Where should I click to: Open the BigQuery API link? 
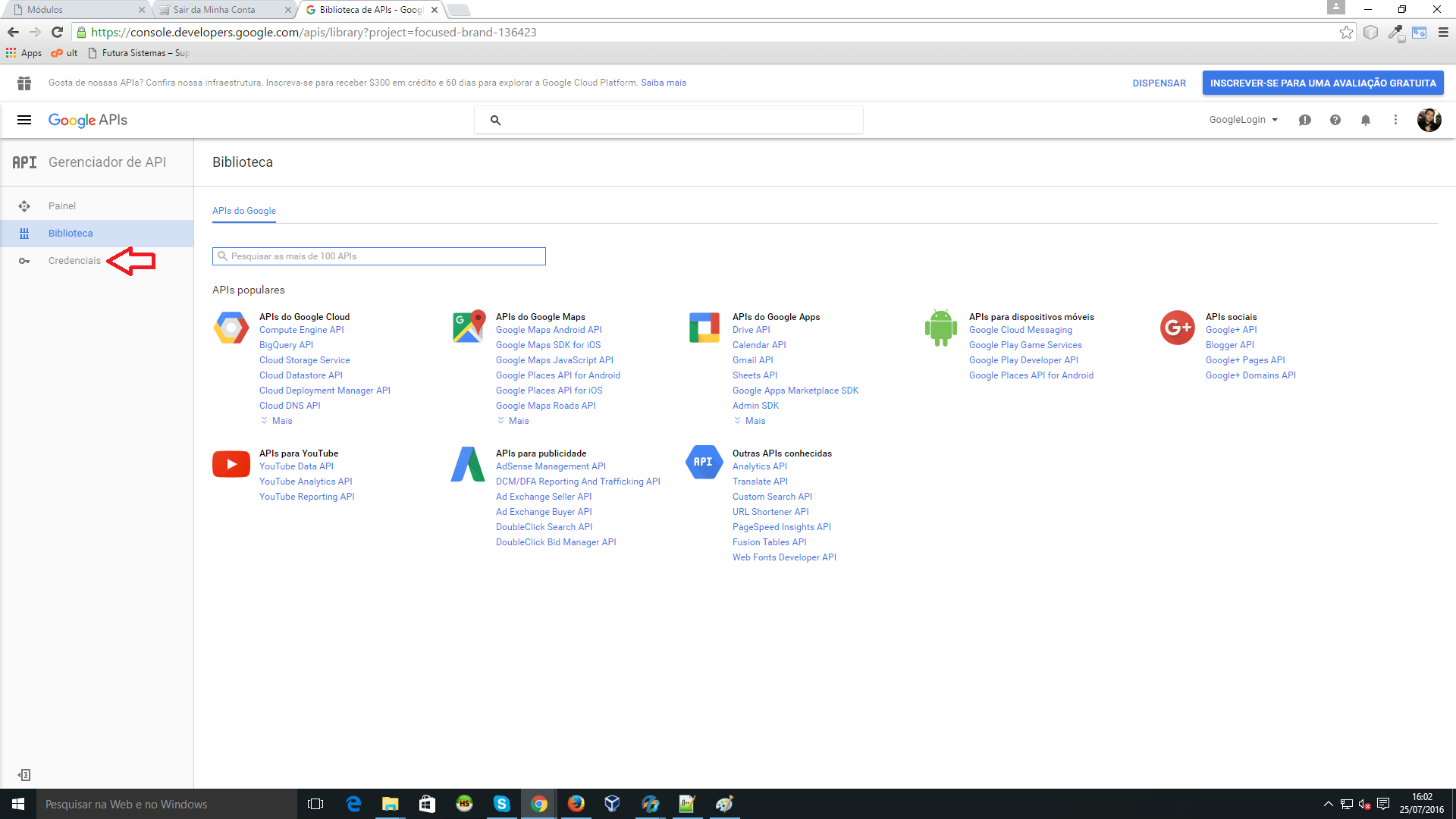286,345
